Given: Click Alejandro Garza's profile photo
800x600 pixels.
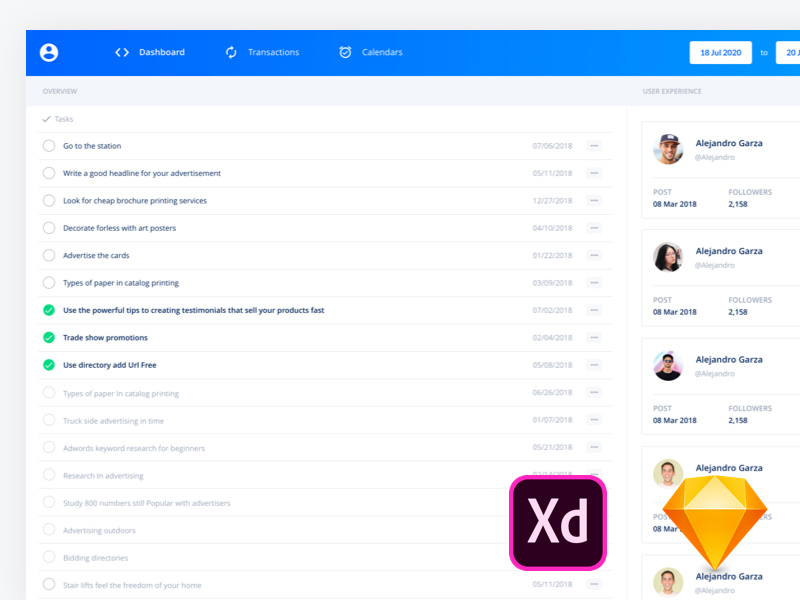Looking at the screenshot, I should pos(668,148).
